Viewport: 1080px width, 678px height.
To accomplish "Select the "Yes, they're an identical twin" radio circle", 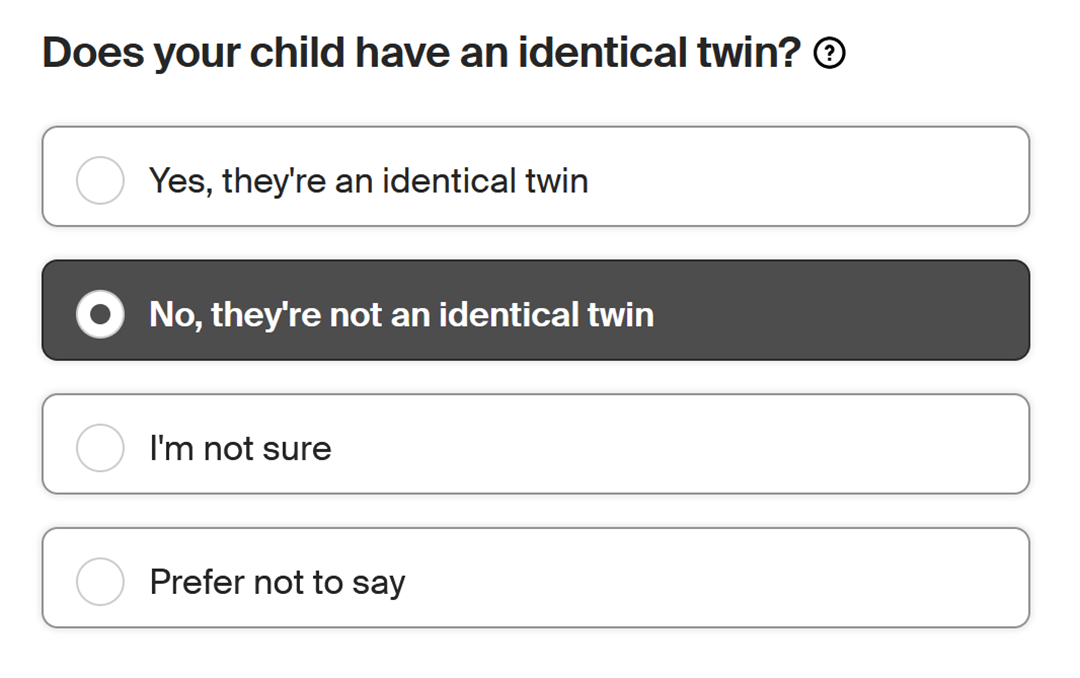I will (x=100, y=181).
